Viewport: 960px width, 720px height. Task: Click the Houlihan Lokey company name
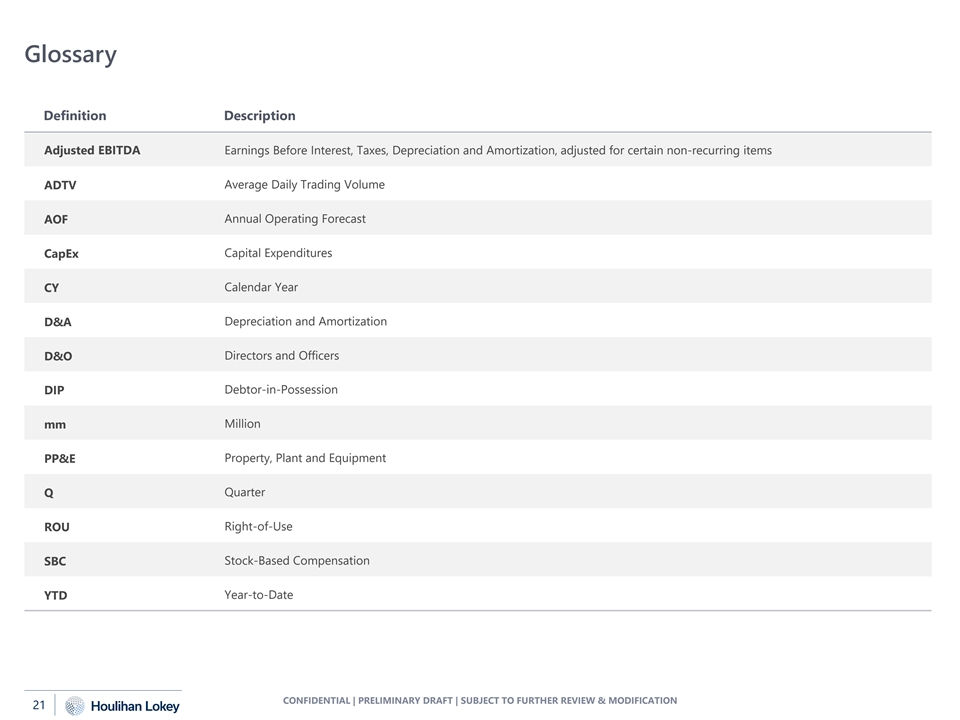135,707
